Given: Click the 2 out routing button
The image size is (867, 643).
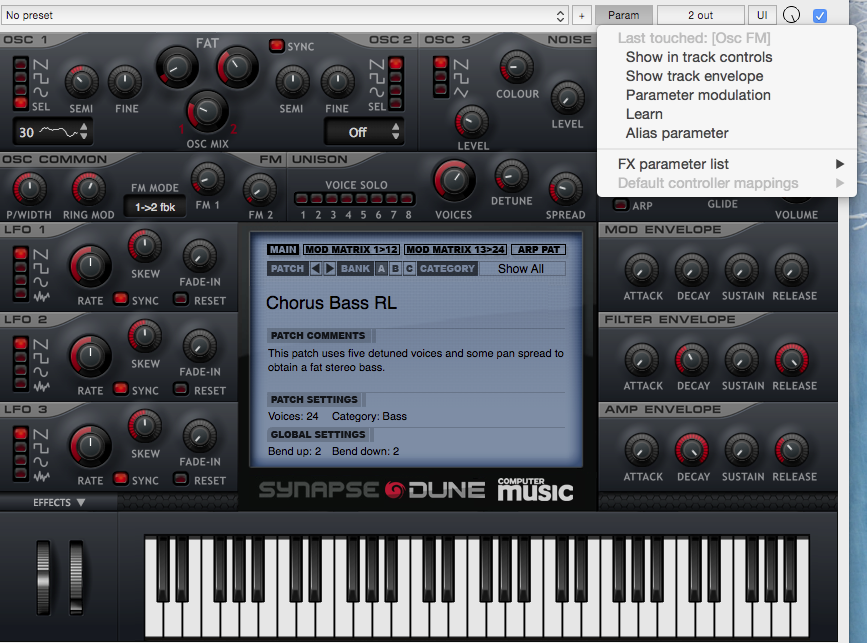Looking at the screenshot, I should [700, 15].
